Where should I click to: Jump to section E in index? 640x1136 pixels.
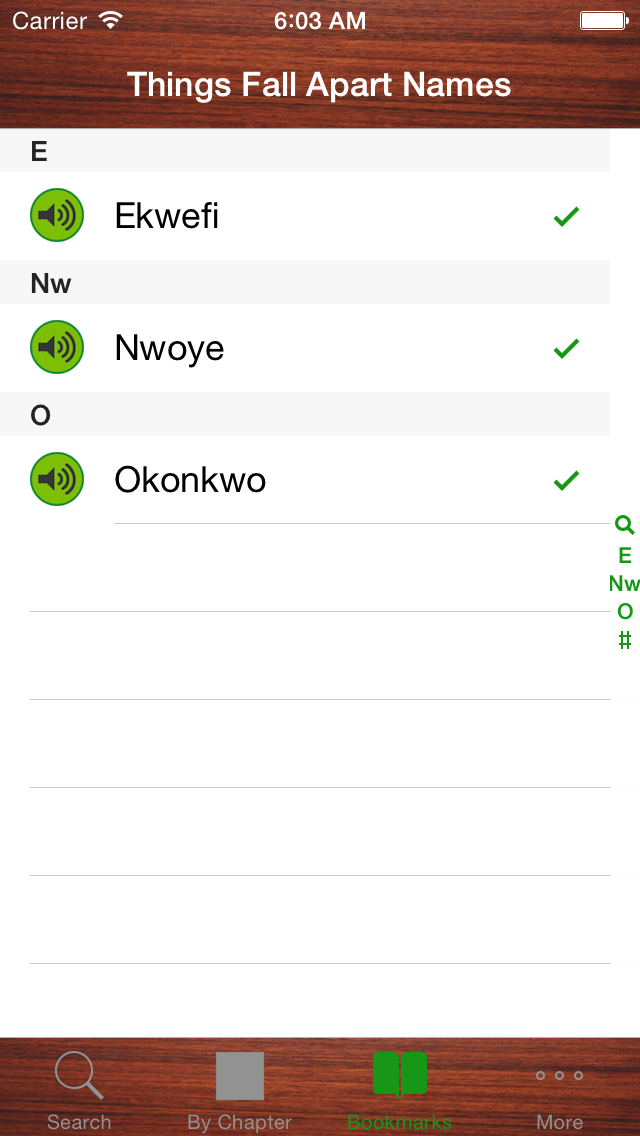625,556
